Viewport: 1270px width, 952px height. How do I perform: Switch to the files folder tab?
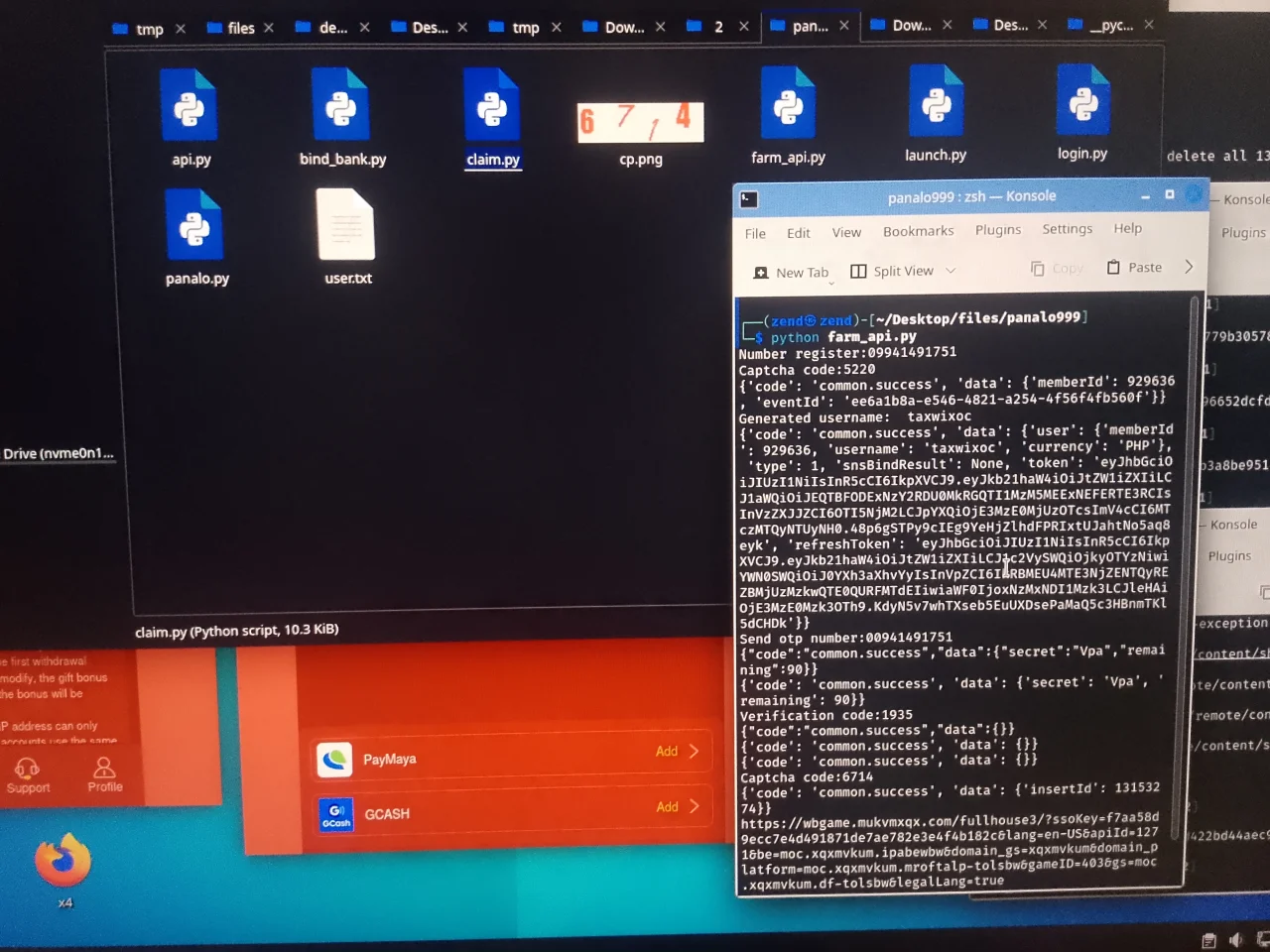(231, 28)
